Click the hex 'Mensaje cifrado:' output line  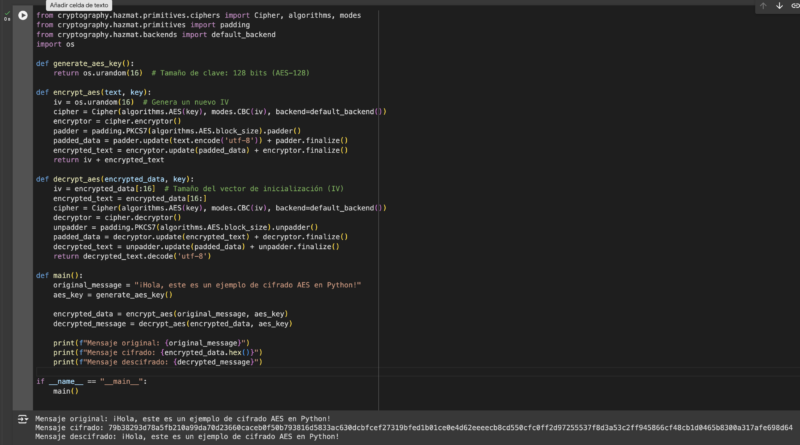click(x=414, y=428)
